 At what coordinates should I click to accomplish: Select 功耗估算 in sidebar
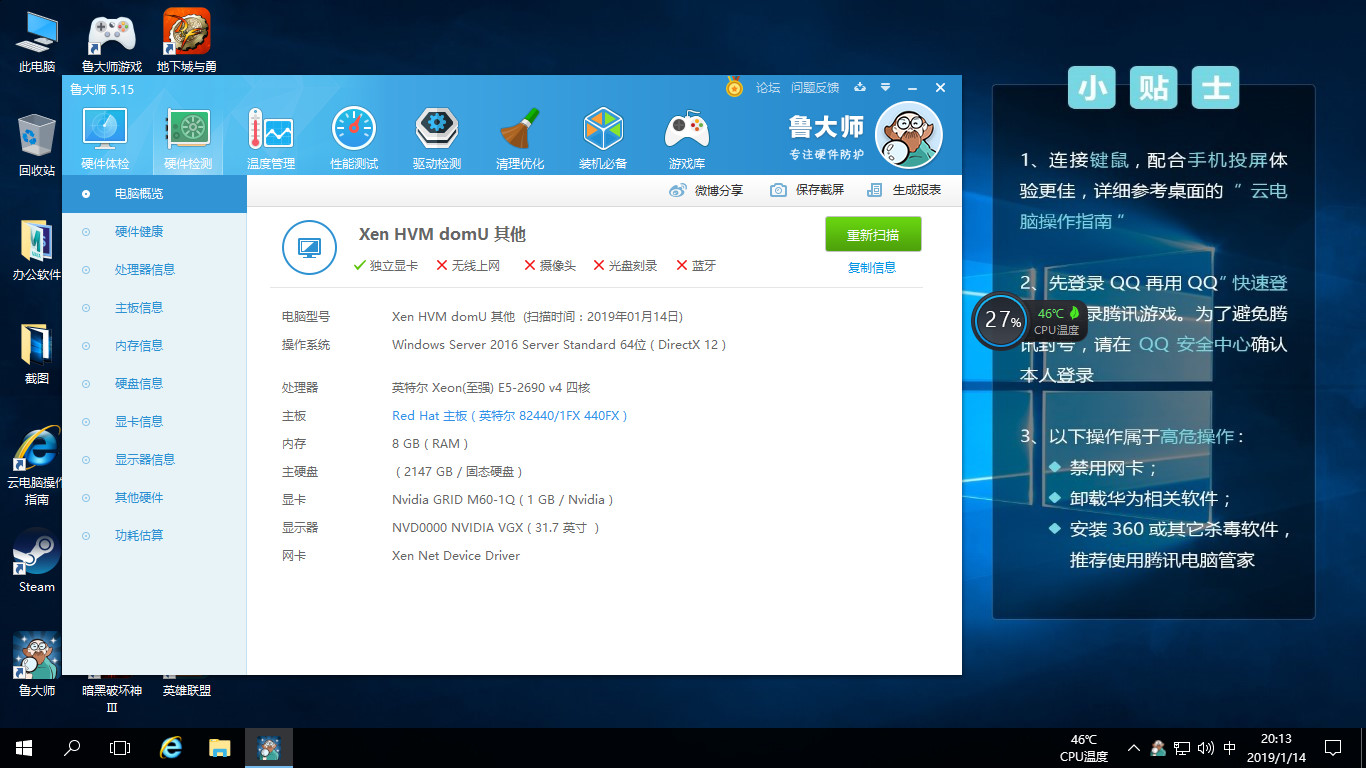click(154, 536)
